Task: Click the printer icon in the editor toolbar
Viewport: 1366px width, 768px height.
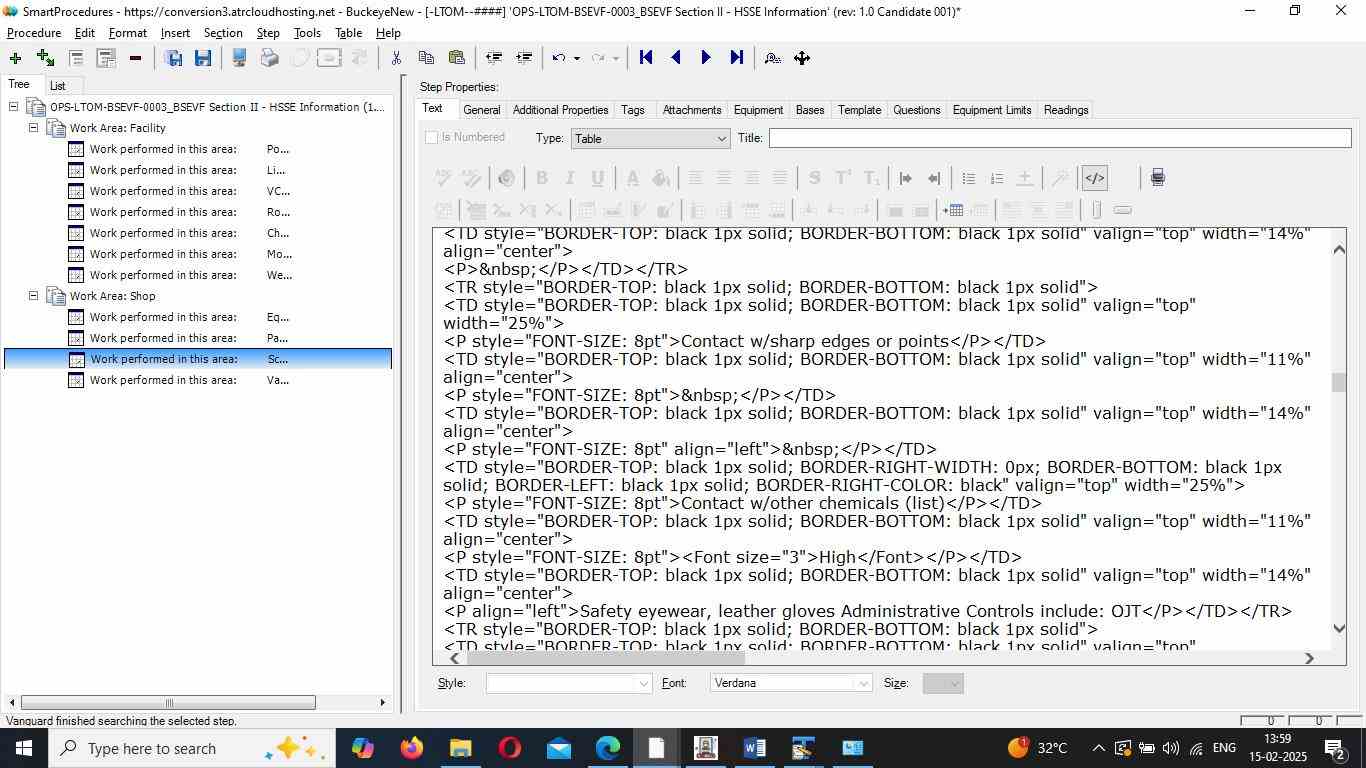Action: click(x=1157, y=178)
